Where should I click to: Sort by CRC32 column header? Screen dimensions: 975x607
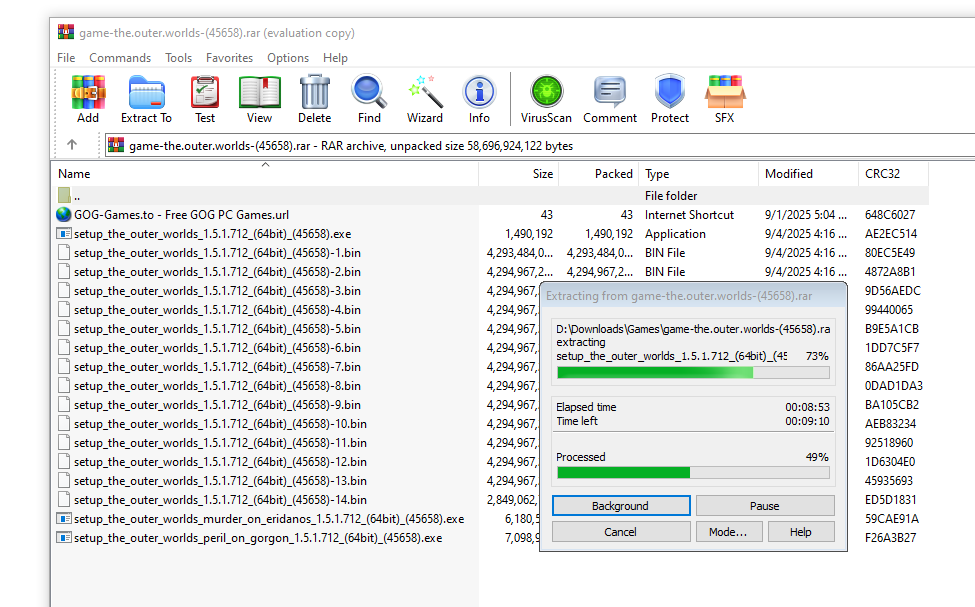click(x=893, y=174)
